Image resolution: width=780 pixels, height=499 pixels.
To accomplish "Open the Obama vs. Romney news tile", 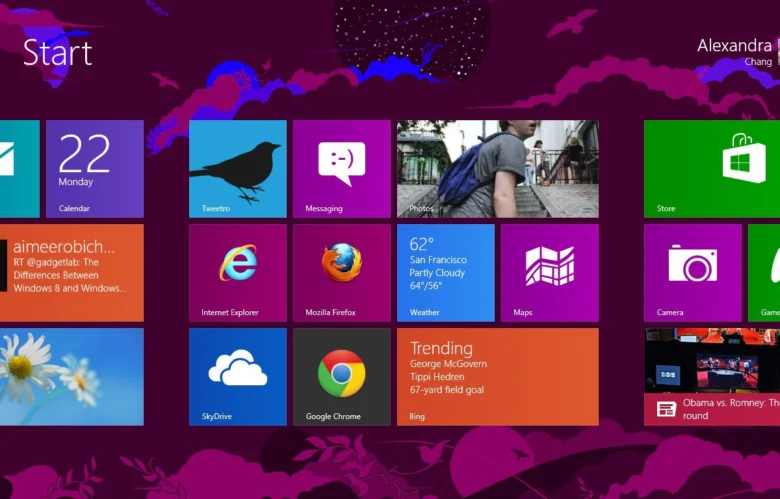I will pos(712,377).
